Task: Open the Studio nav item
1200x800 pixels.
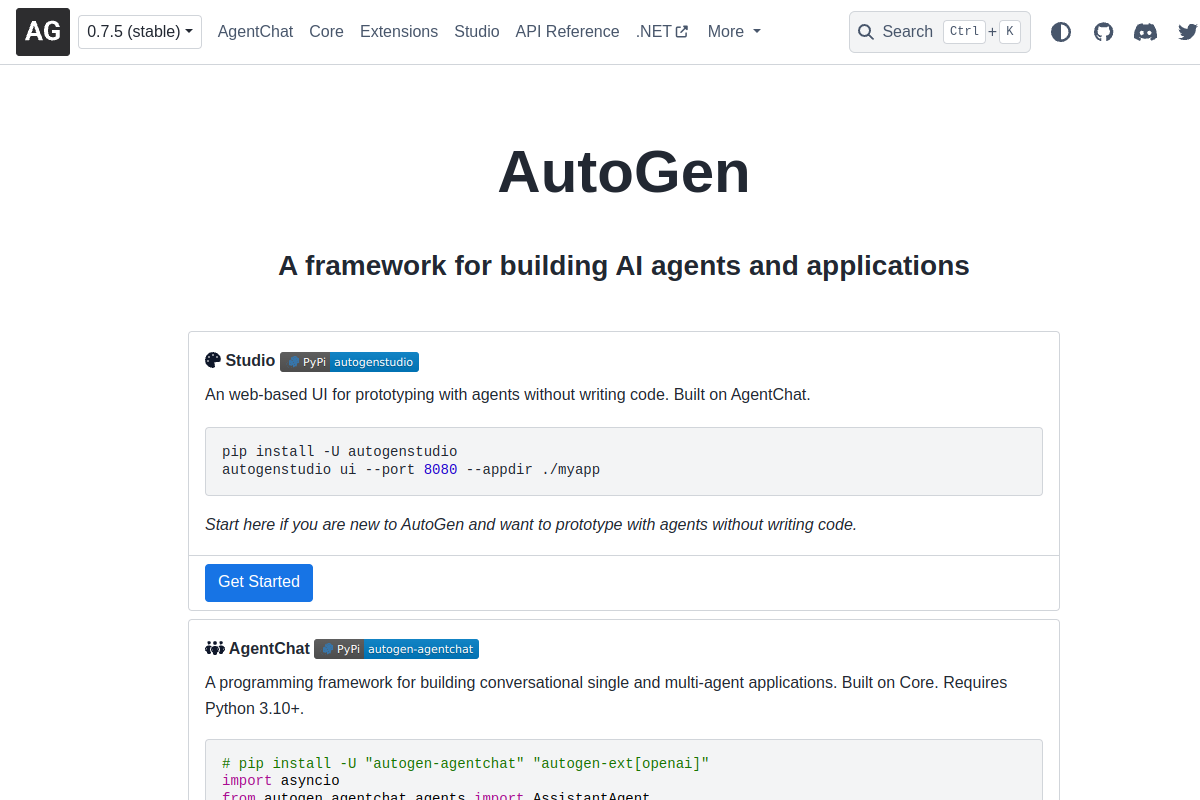Action: pyautogui.click(x=477, y=31)
